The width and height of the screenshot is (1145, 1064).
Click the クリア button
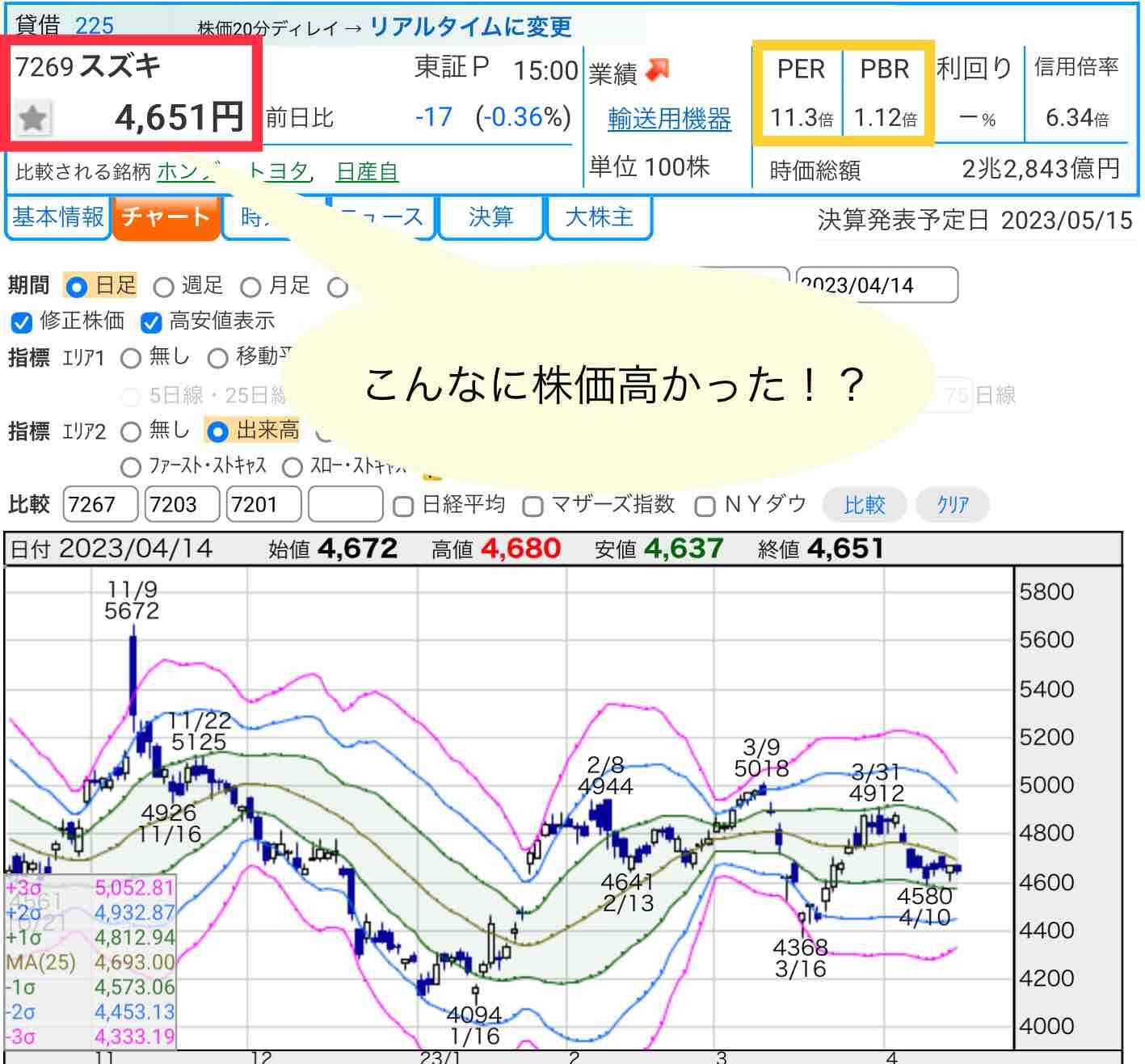953,505
